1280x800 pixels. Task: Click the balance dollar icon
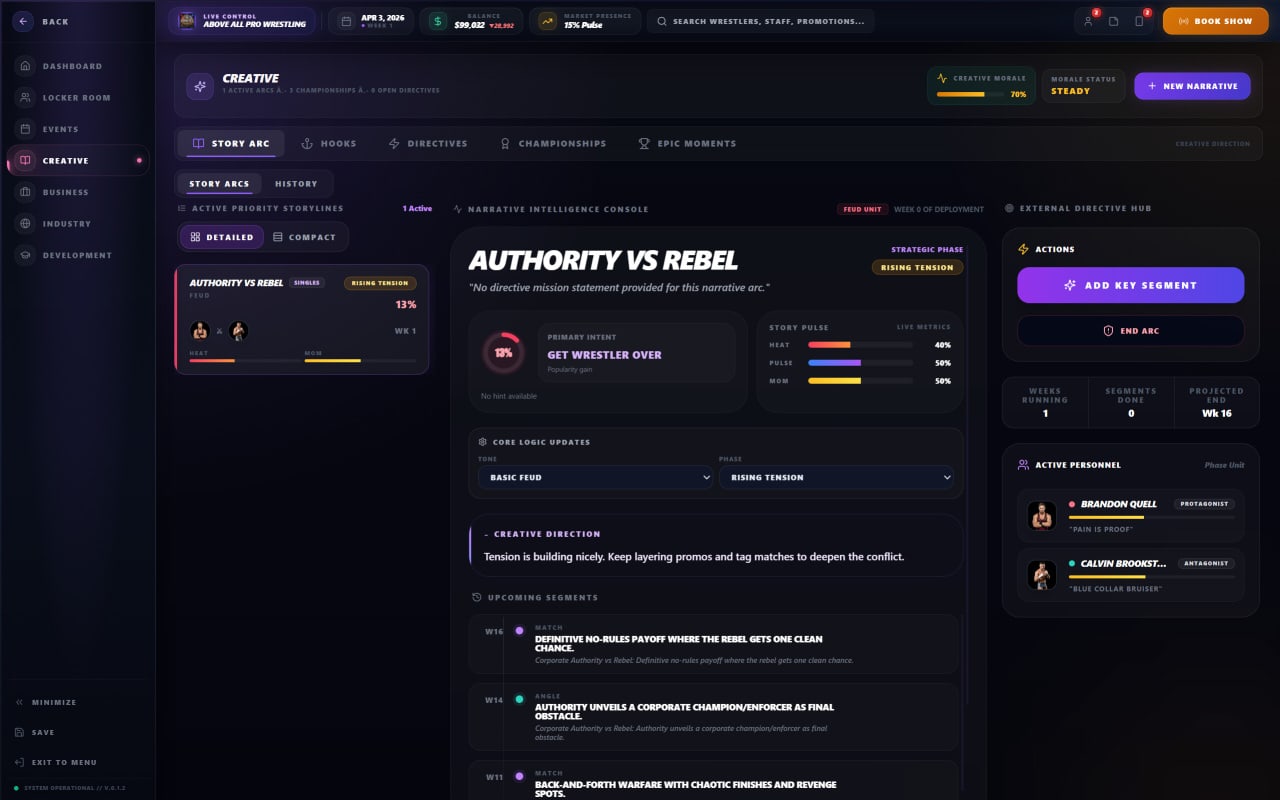pos(438,21)
